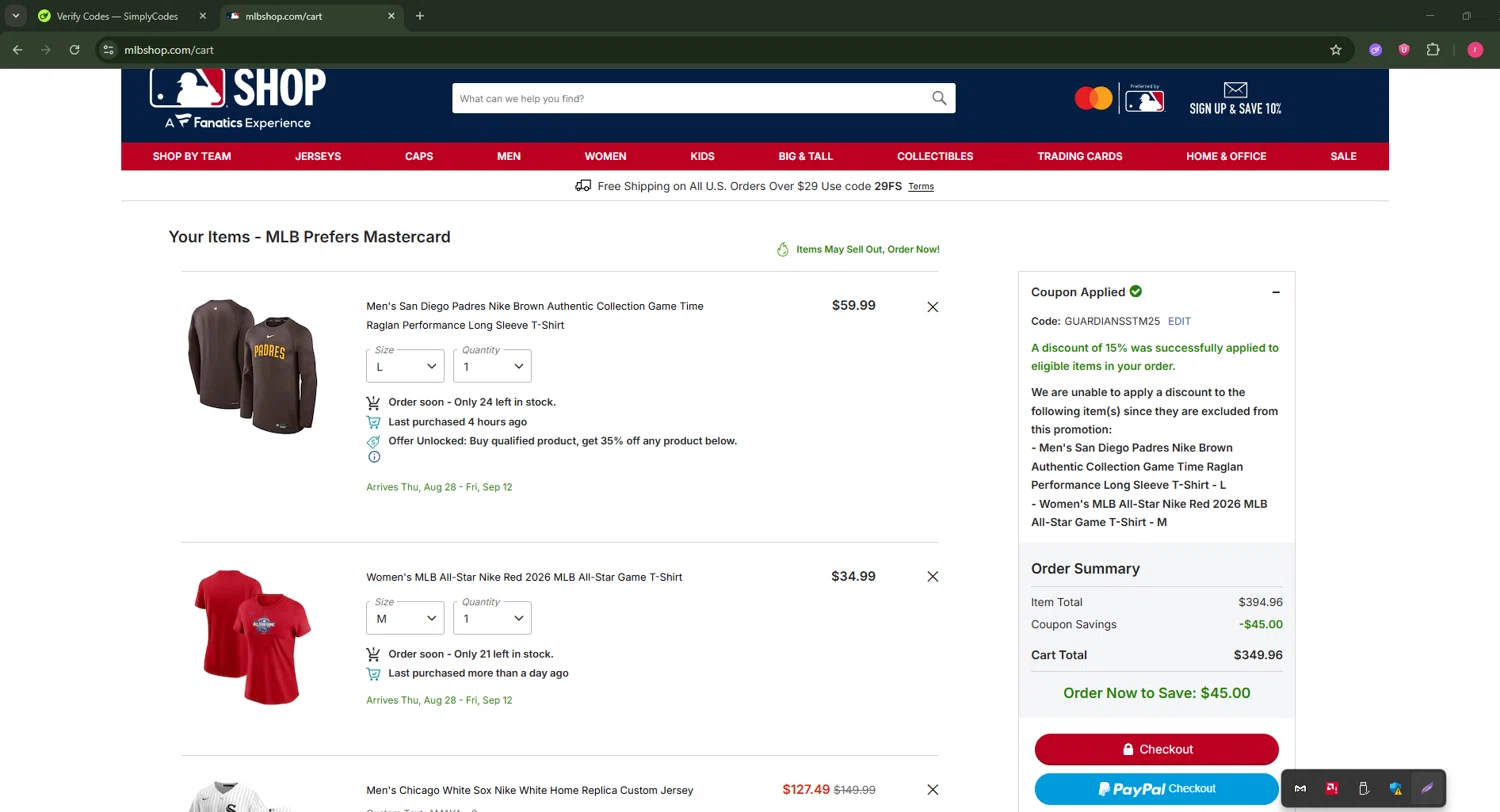The height and width of the screenshot is (812, 1500).
Task: Reload the page
Action: pyautogui.click(x=74, y=49)
